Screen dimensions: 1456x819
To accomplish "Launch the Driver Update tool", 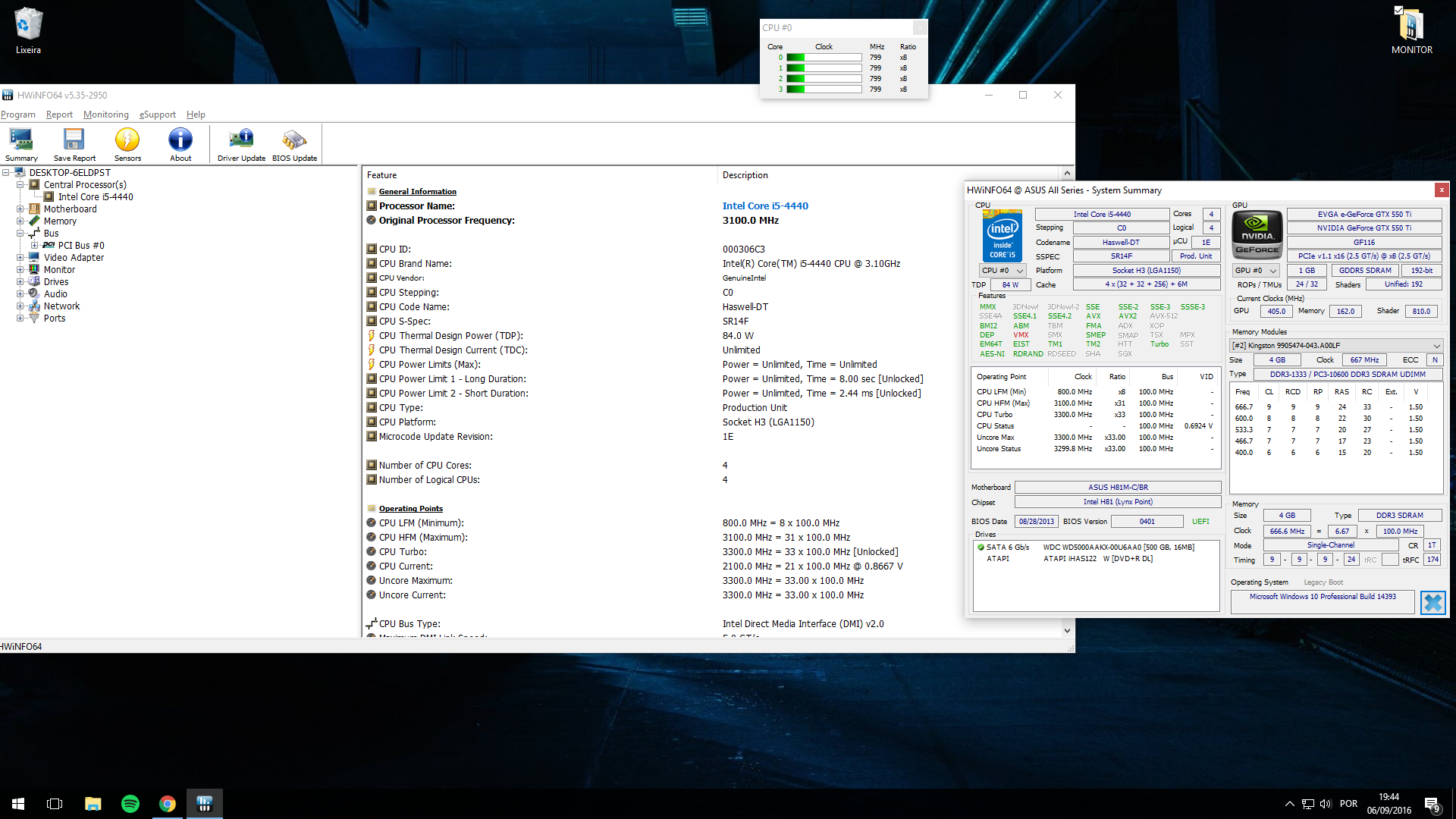I will (x=241, y=144).
